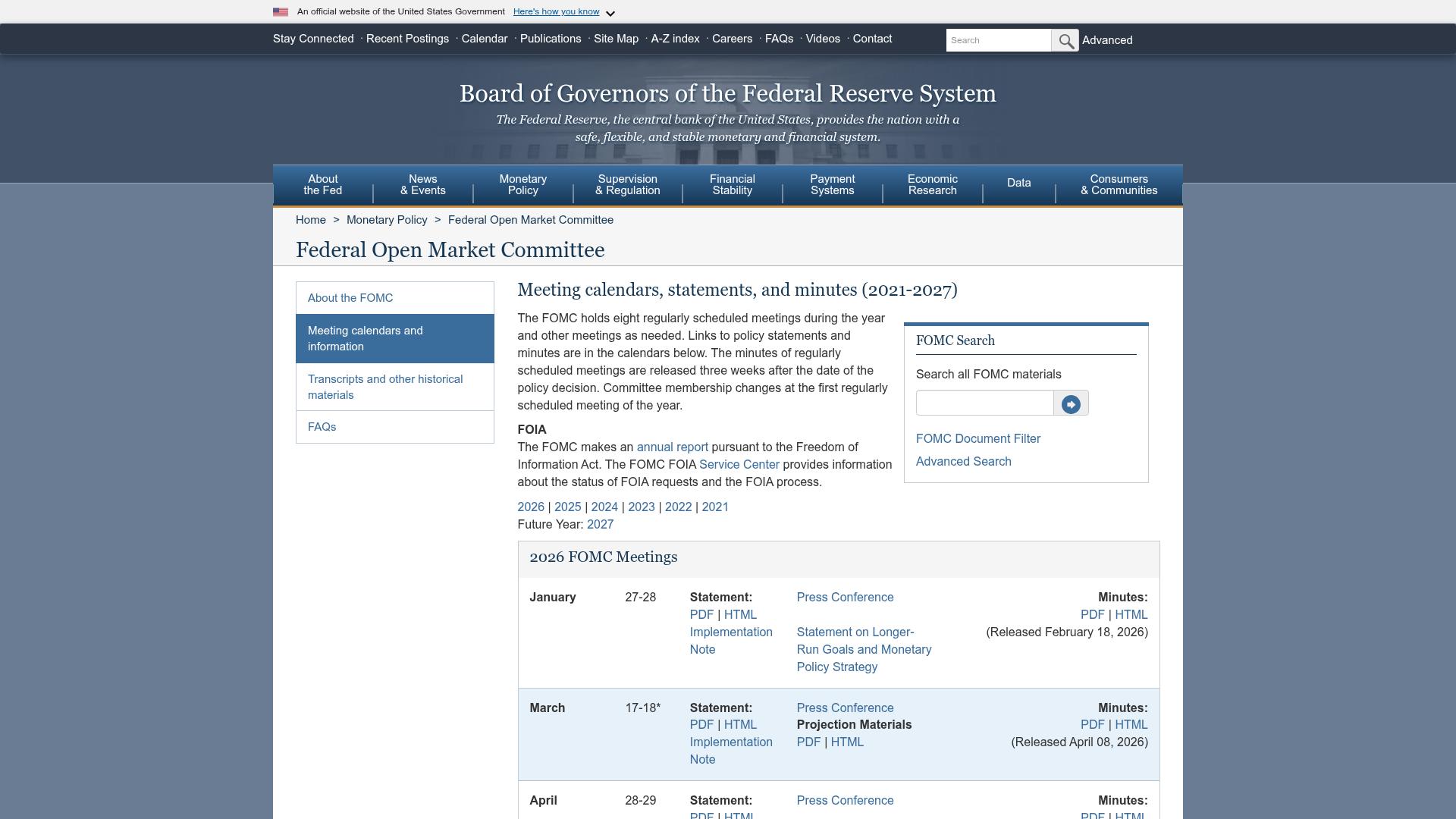Open the Consumers & Communities menu
Screen dimensions: 1456x819
[1119, 185]
